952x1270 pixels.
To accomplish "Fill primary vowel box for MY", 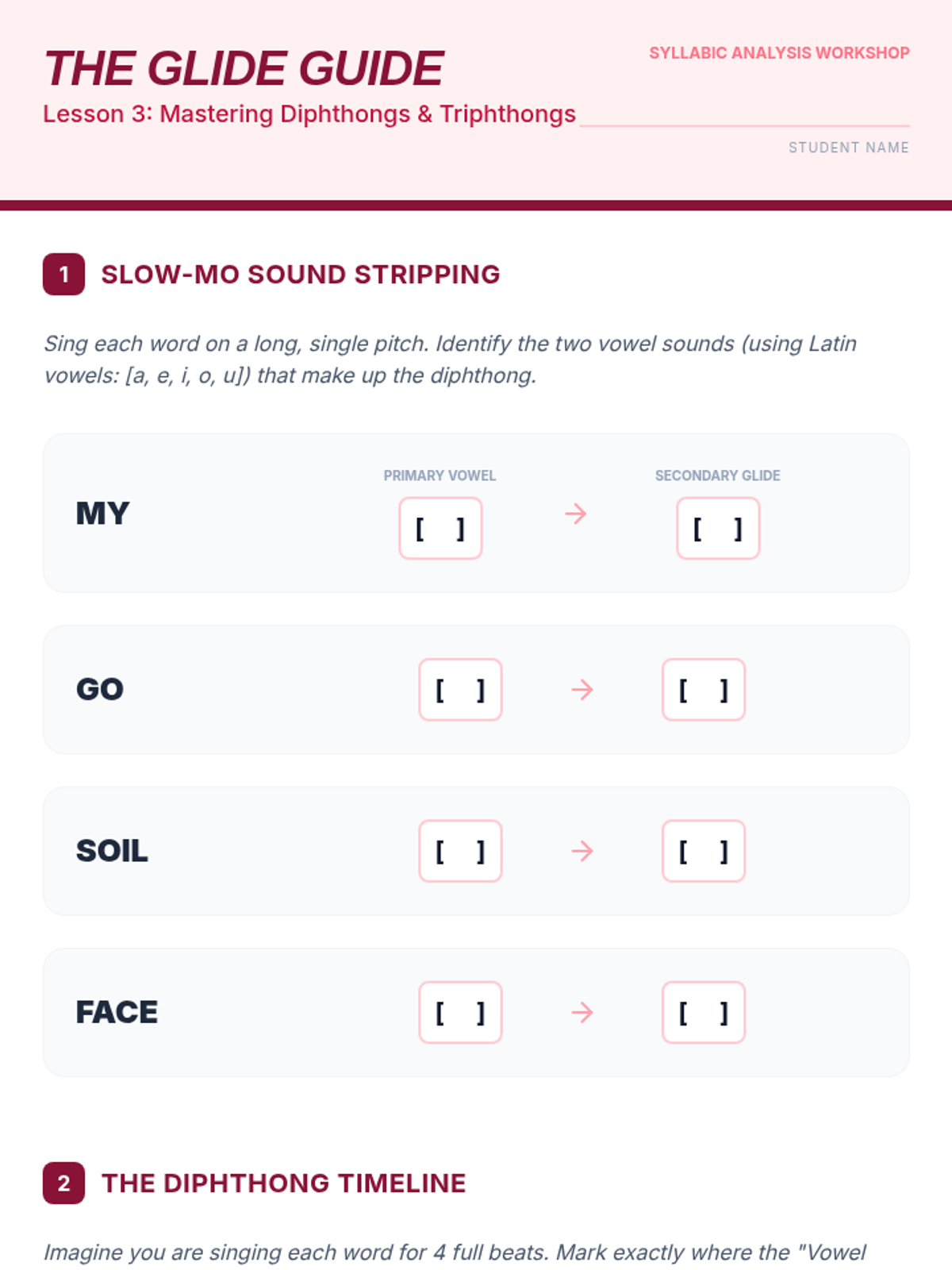I will pyautogui.click(x=440, y=529).
